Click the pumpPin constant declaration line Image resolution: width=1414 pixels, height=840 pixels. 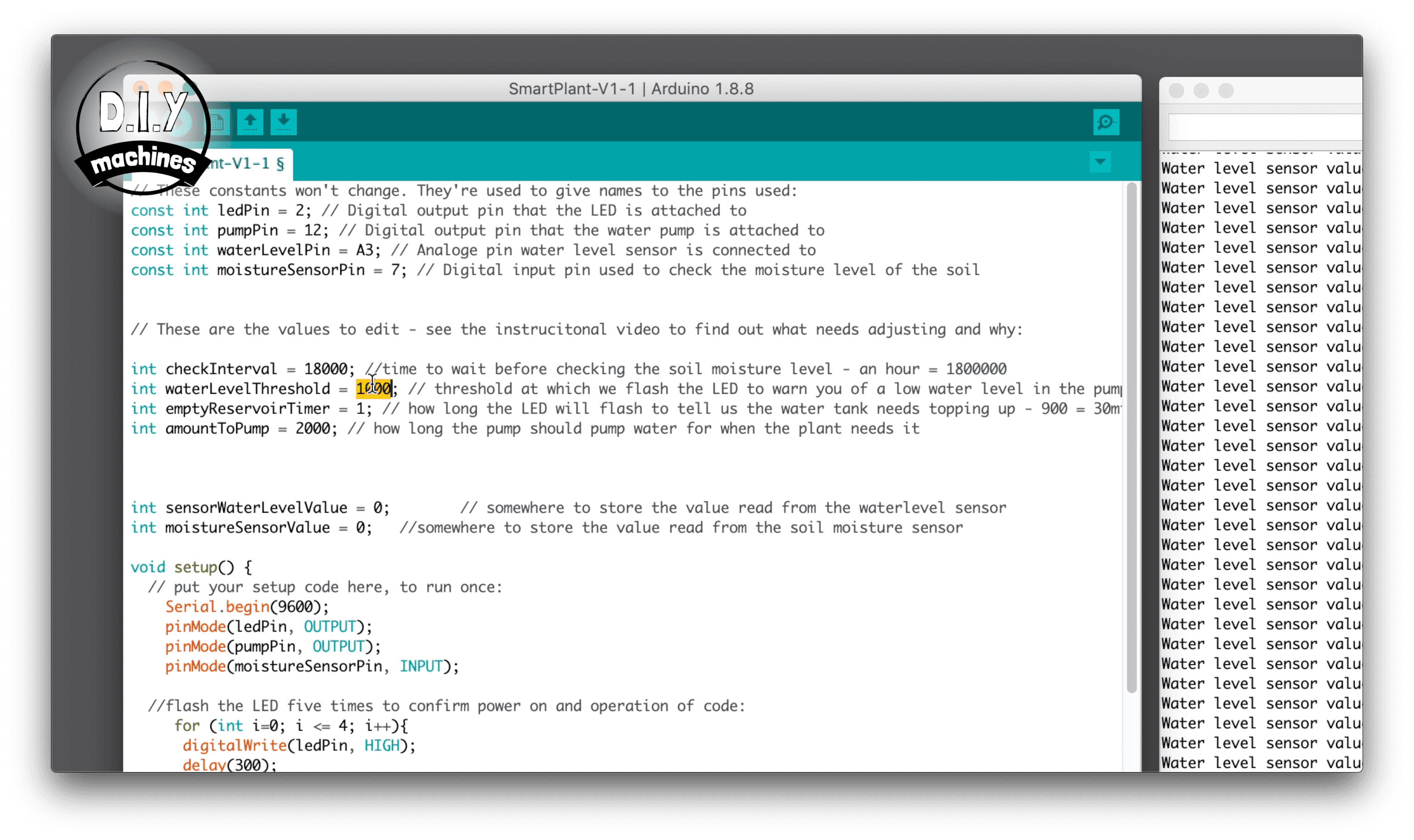coord(247,230)
